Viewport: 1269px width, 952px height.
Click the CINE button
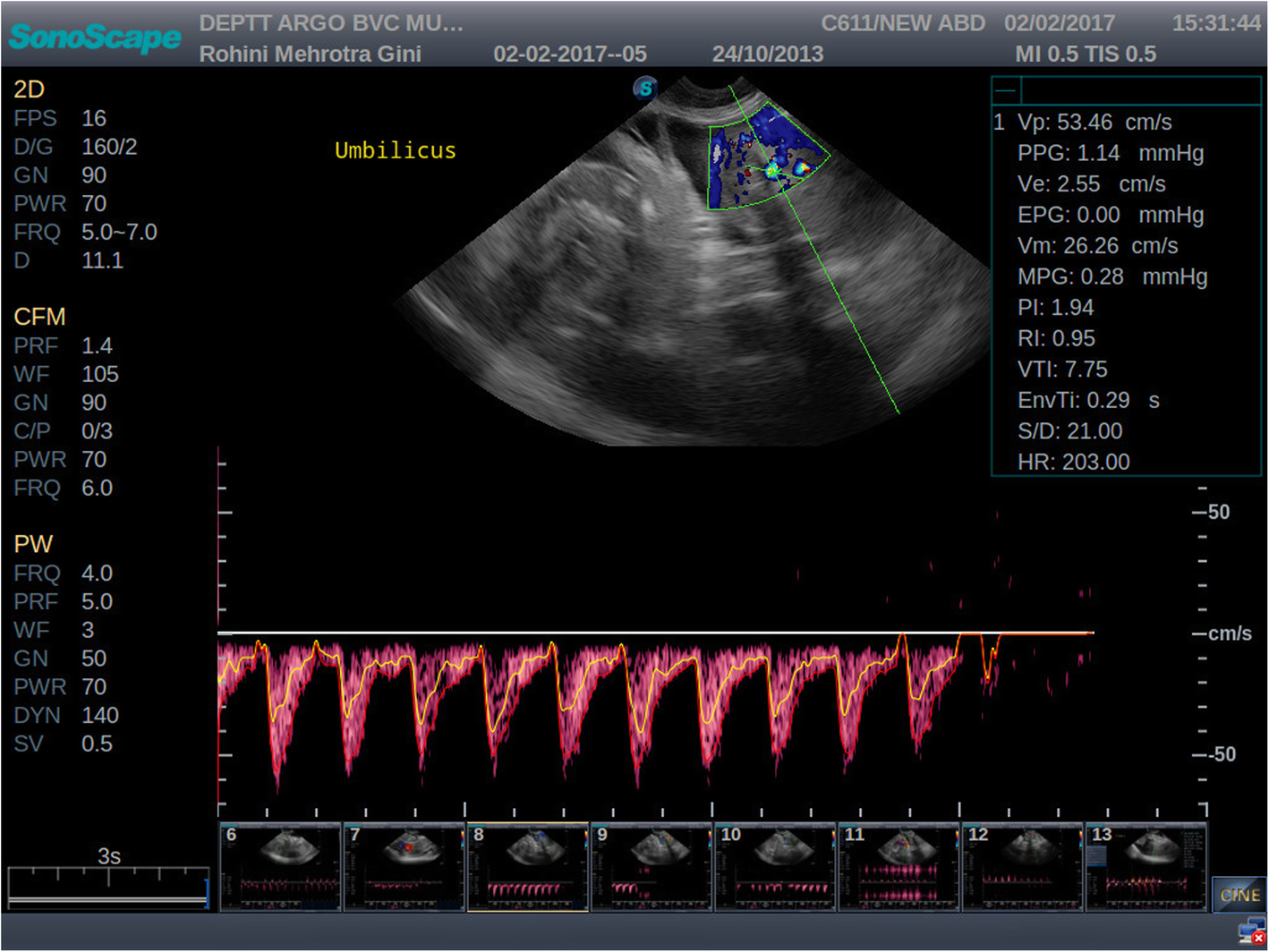[1239, 895]
